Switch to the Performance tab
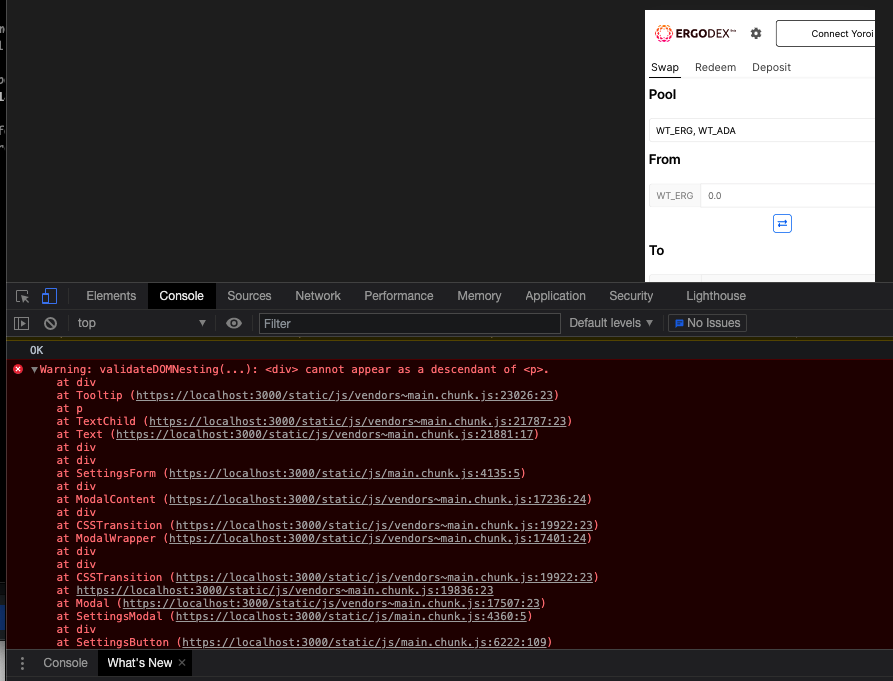 click(399, 296)
